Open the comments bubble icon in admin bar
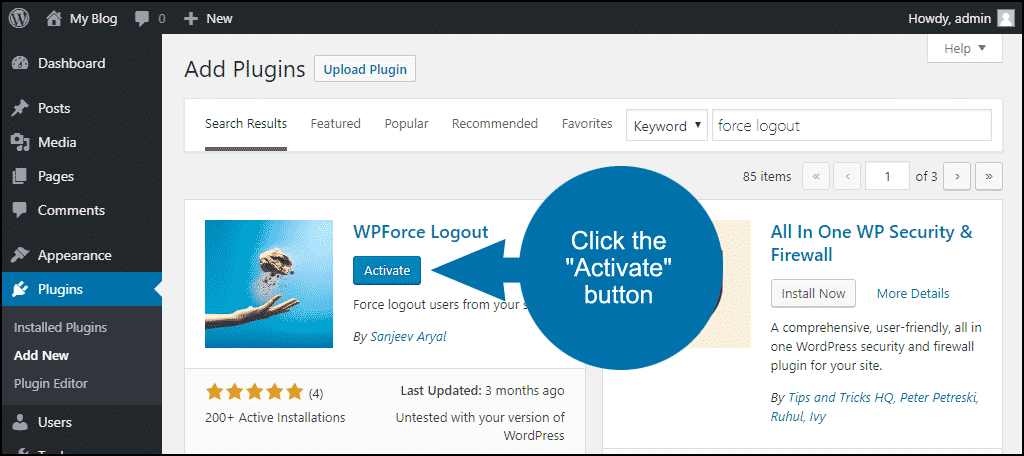 142,19
